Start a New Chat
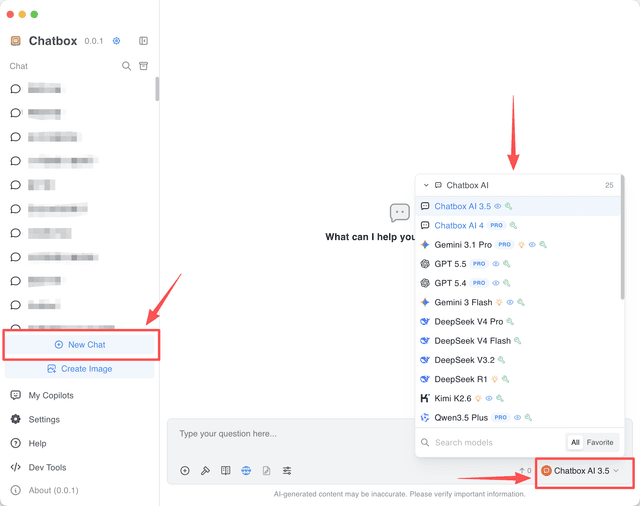 click(x=80, y=345)
